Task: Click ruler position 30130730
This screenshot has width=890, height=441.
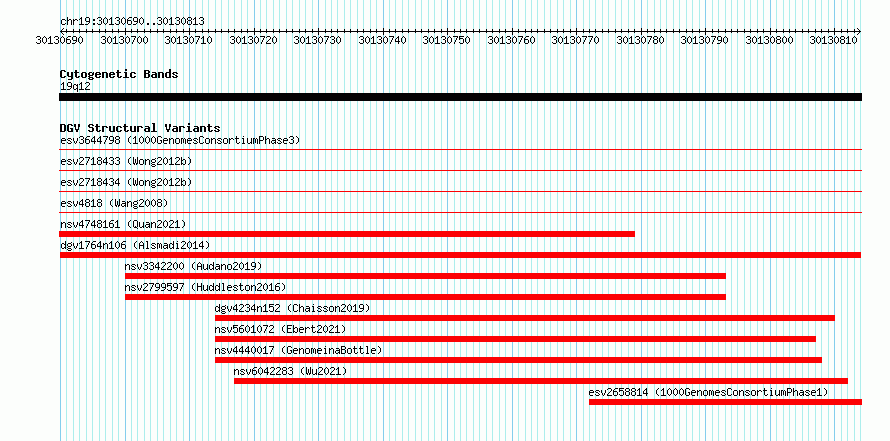Action: click(x=317, y=40)
